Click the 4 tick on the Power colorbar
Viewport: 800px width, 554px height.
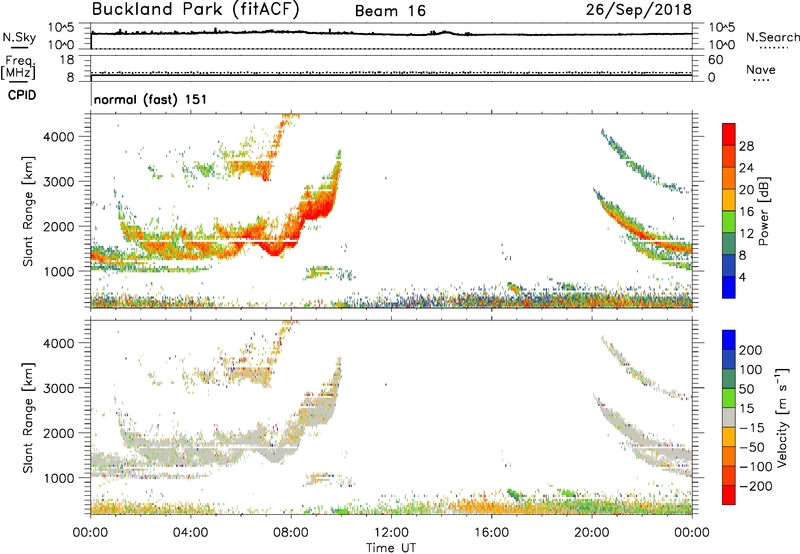click(742, 277)
